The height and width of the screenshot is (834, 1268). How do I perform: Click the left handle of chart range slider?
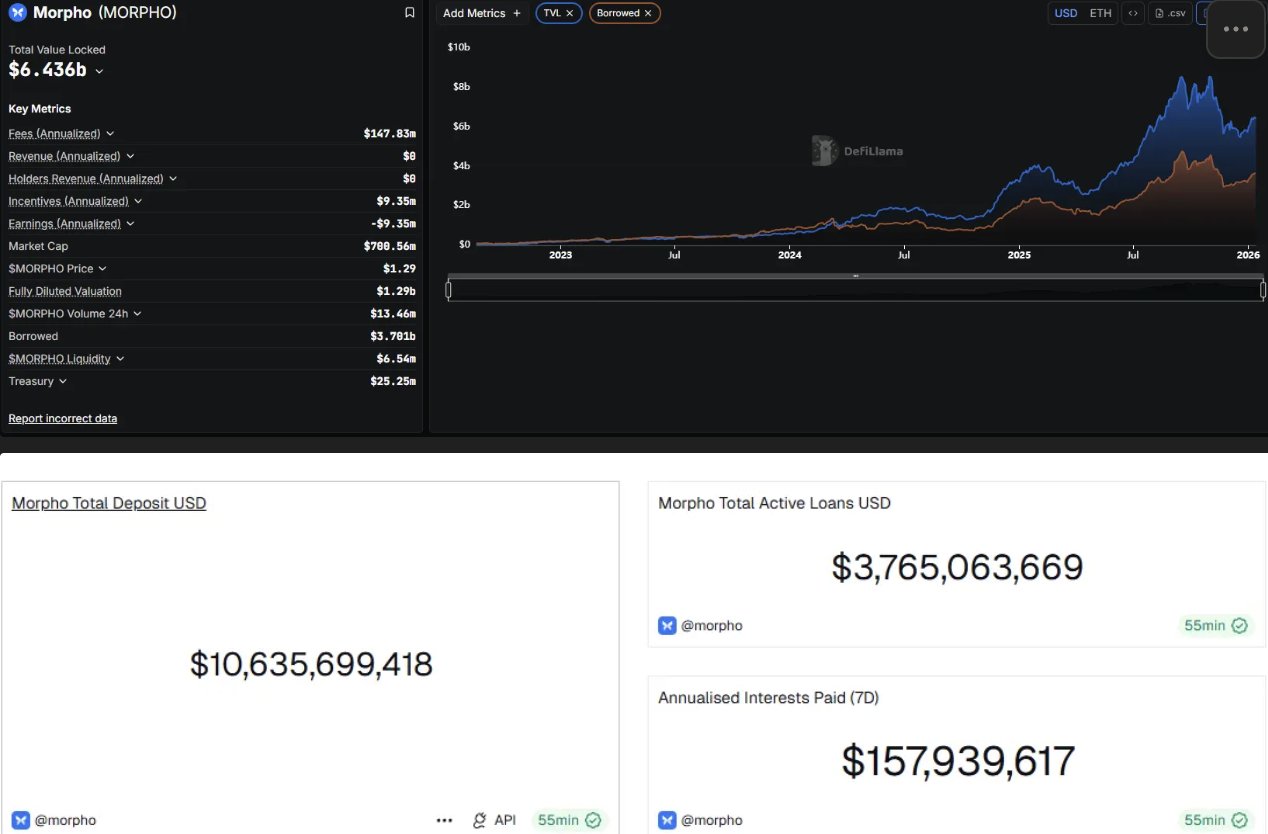coord(449,290)
